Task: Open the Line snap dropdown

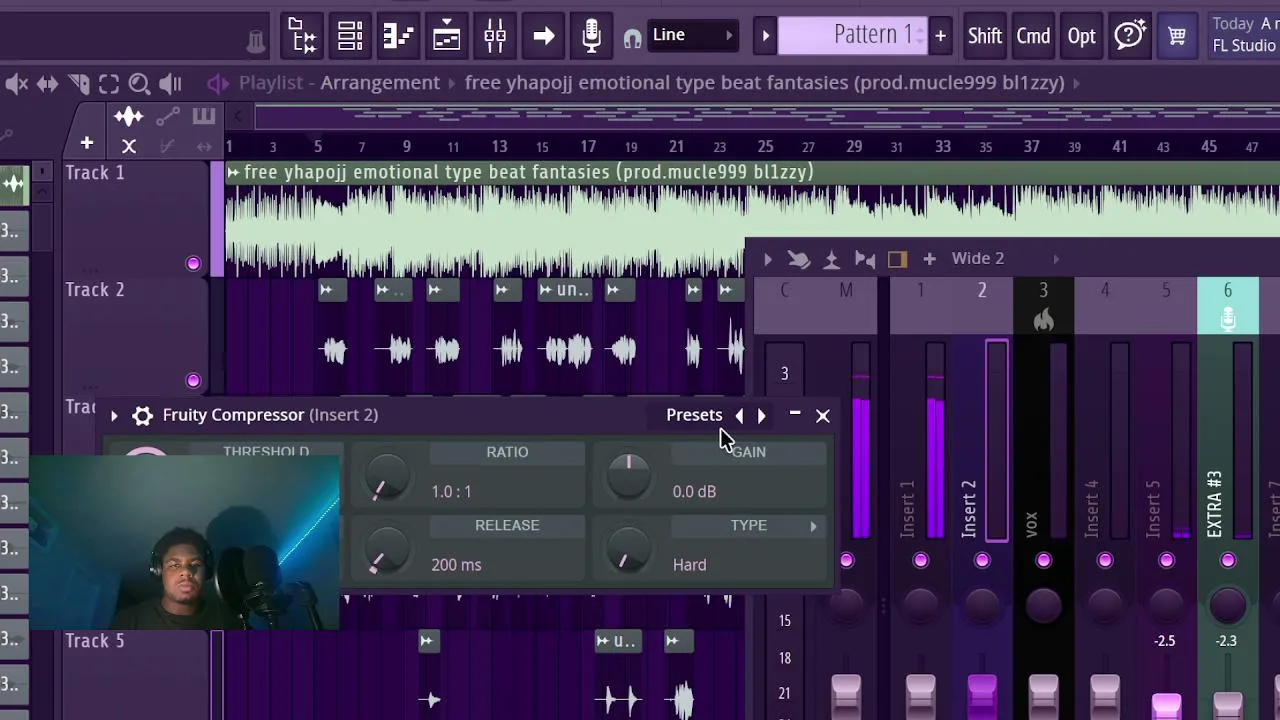Action: (693, 36)
